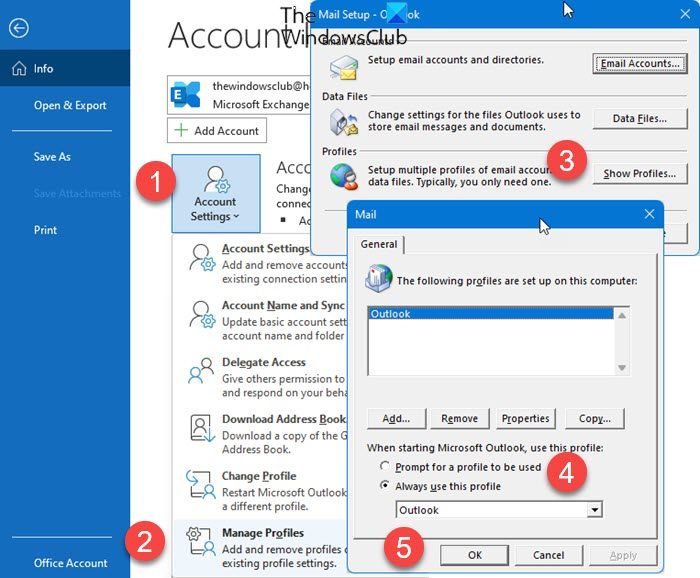Click the Manage Profiles gear icon
Viewport: 700px width, 578px height.
200,541
